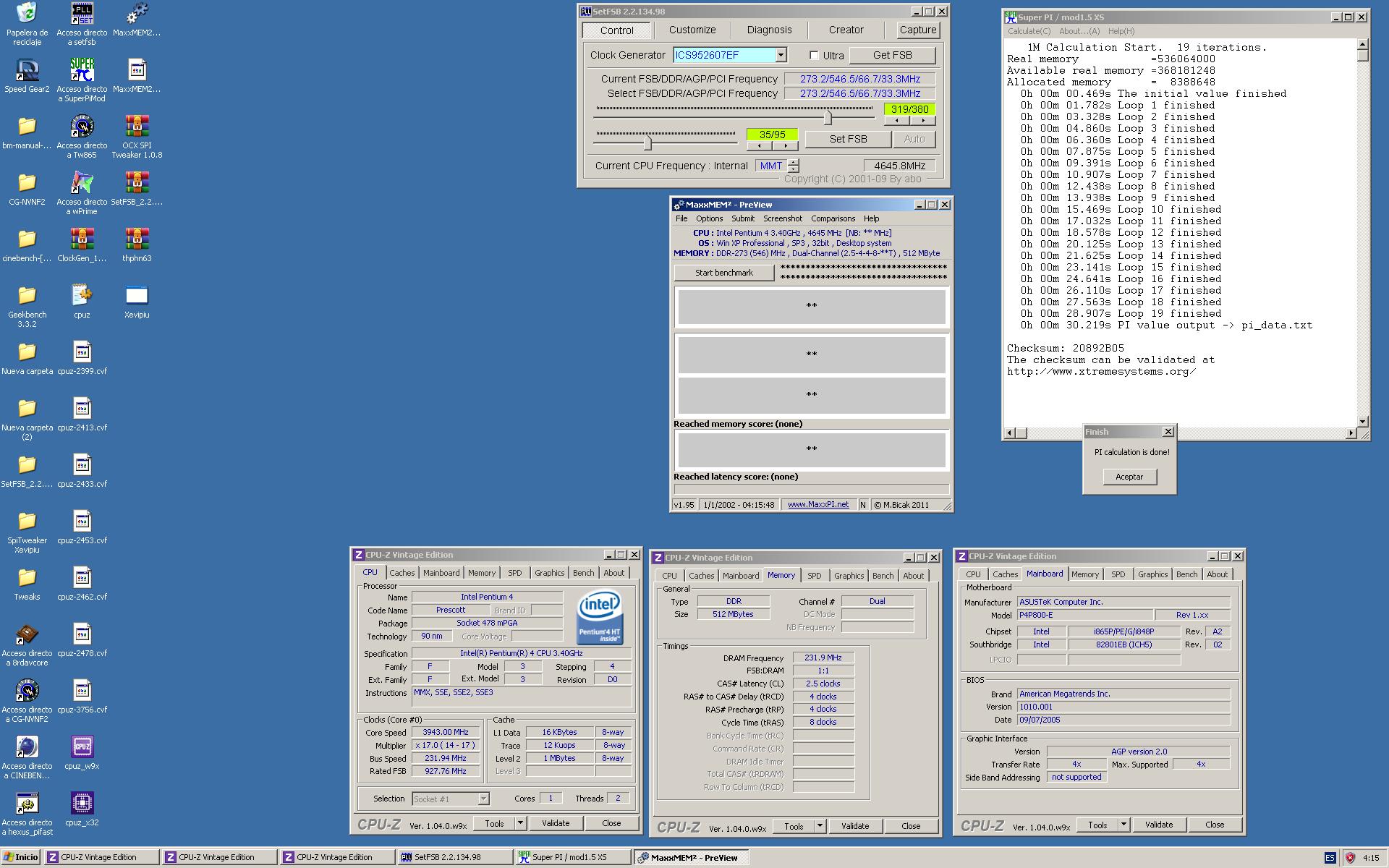Open the Acceso directo a CINEBENCH shortcut
Viewport: 1389px width, 868px height.
(27, 757)
